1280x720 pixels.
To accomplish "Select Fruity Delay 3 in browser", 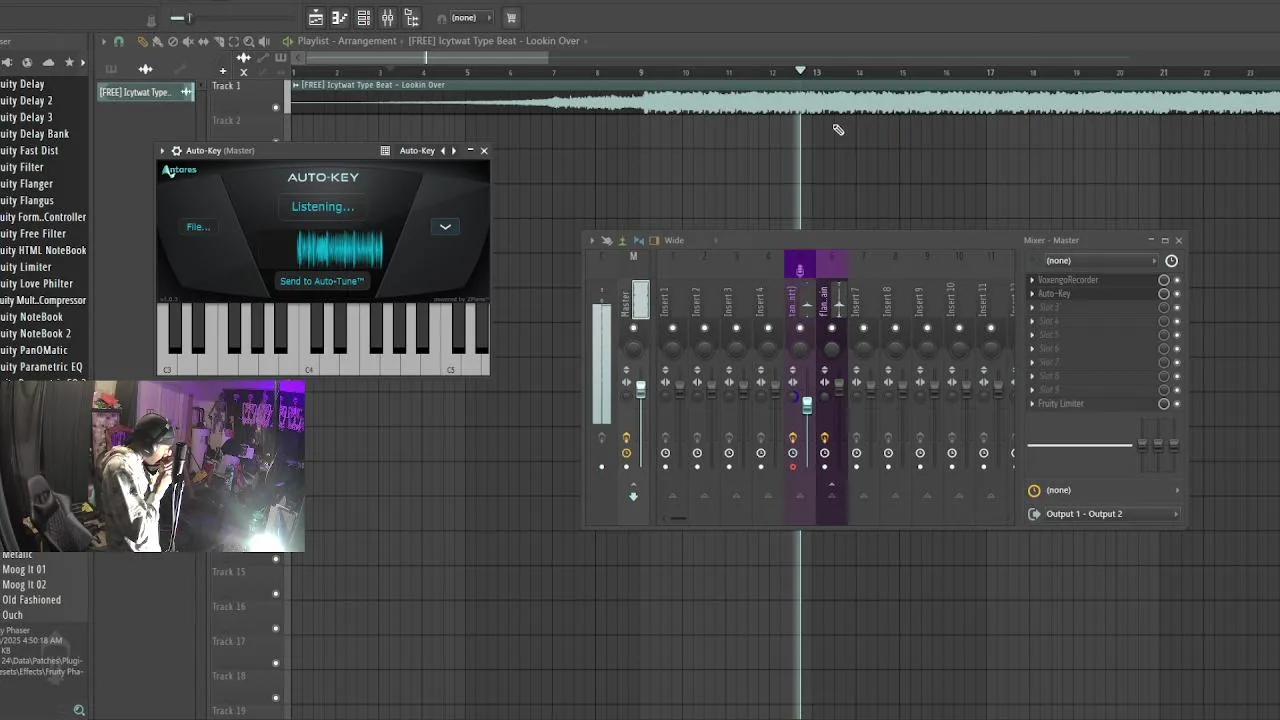I will (26, 117).
